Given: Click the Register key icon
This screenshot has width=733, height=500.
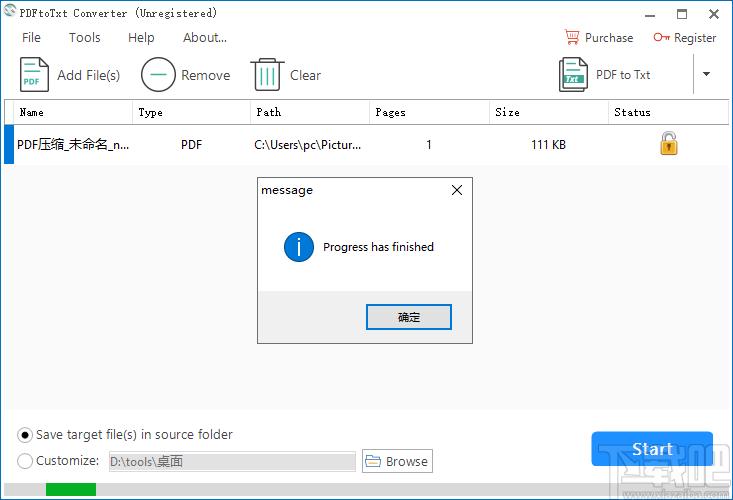Looking at the screenshot, I should pyautogui.click(x=661, y=37).
